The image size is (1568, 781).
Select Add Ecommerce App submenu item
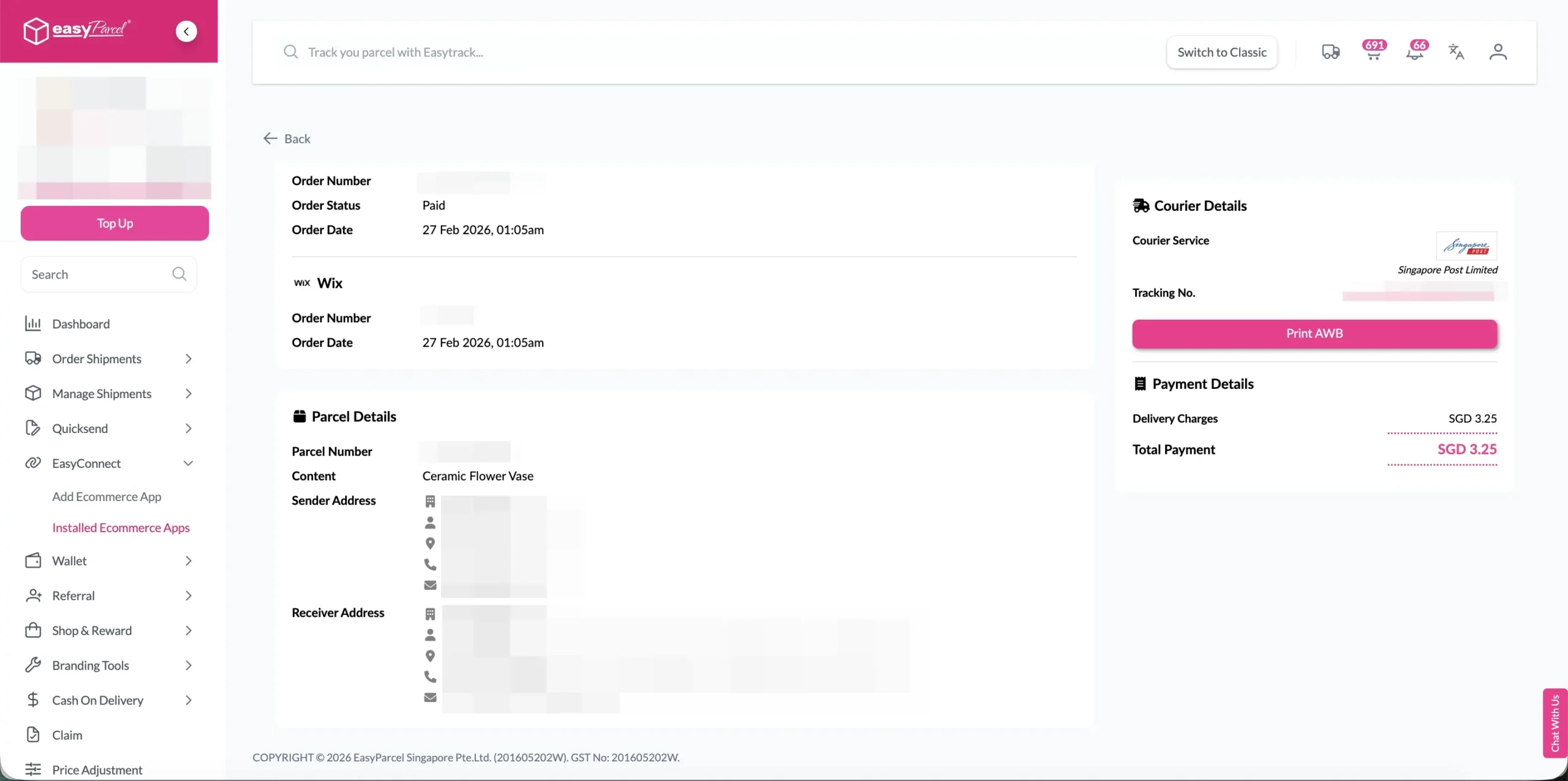[107, 497]
